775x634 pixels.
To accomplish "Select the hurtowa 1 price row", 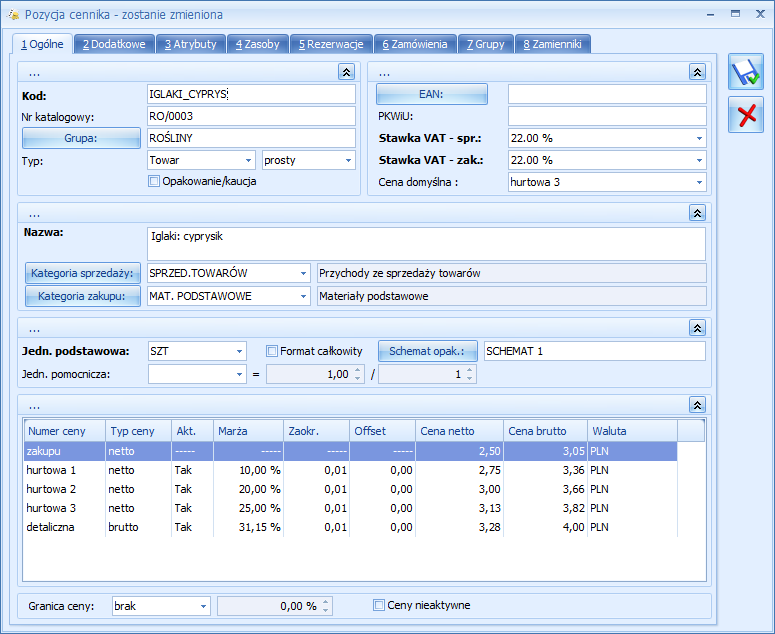I will (350, 470).
